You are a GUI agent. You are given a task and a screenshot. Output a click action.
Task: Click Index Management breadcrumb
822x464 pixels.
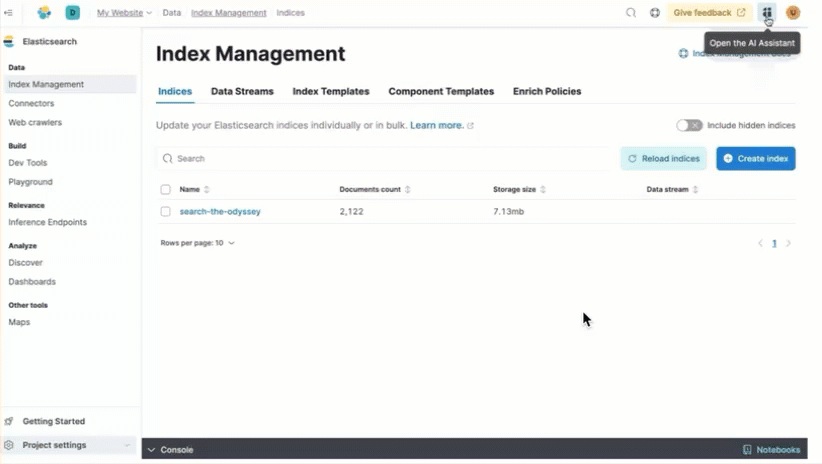tap(229, 13)
